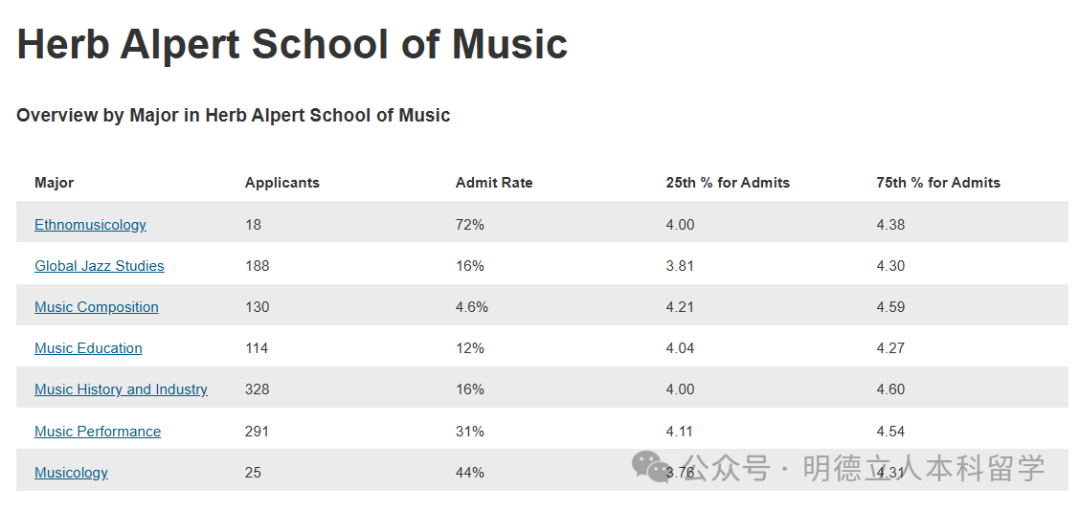Viewport: 1080px width, 511px height.
Task: Click the Music Composition major link
Action: [96, 307]
